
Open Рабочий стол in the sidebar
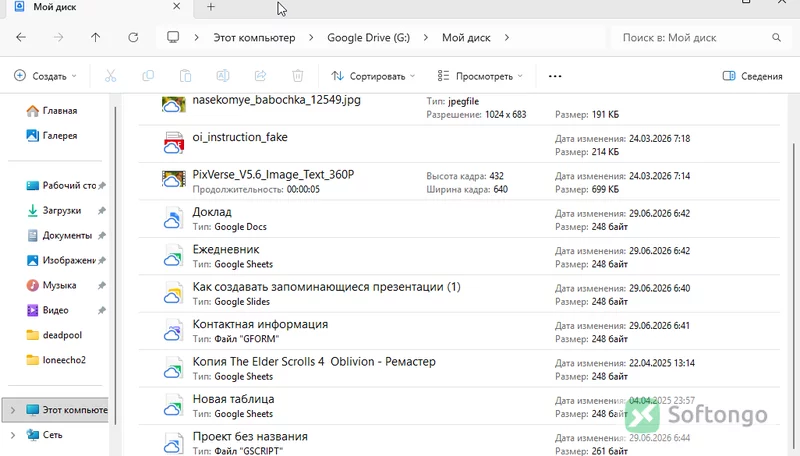[x=61, y=186]
